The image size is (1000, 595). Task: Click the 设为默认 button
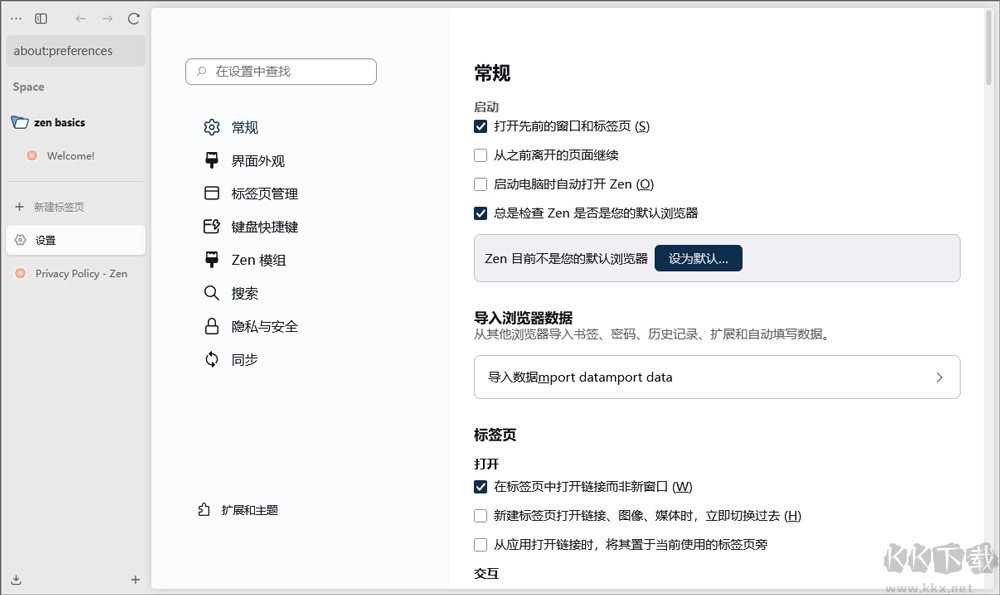pyautogui.click(x=697, y=258)
